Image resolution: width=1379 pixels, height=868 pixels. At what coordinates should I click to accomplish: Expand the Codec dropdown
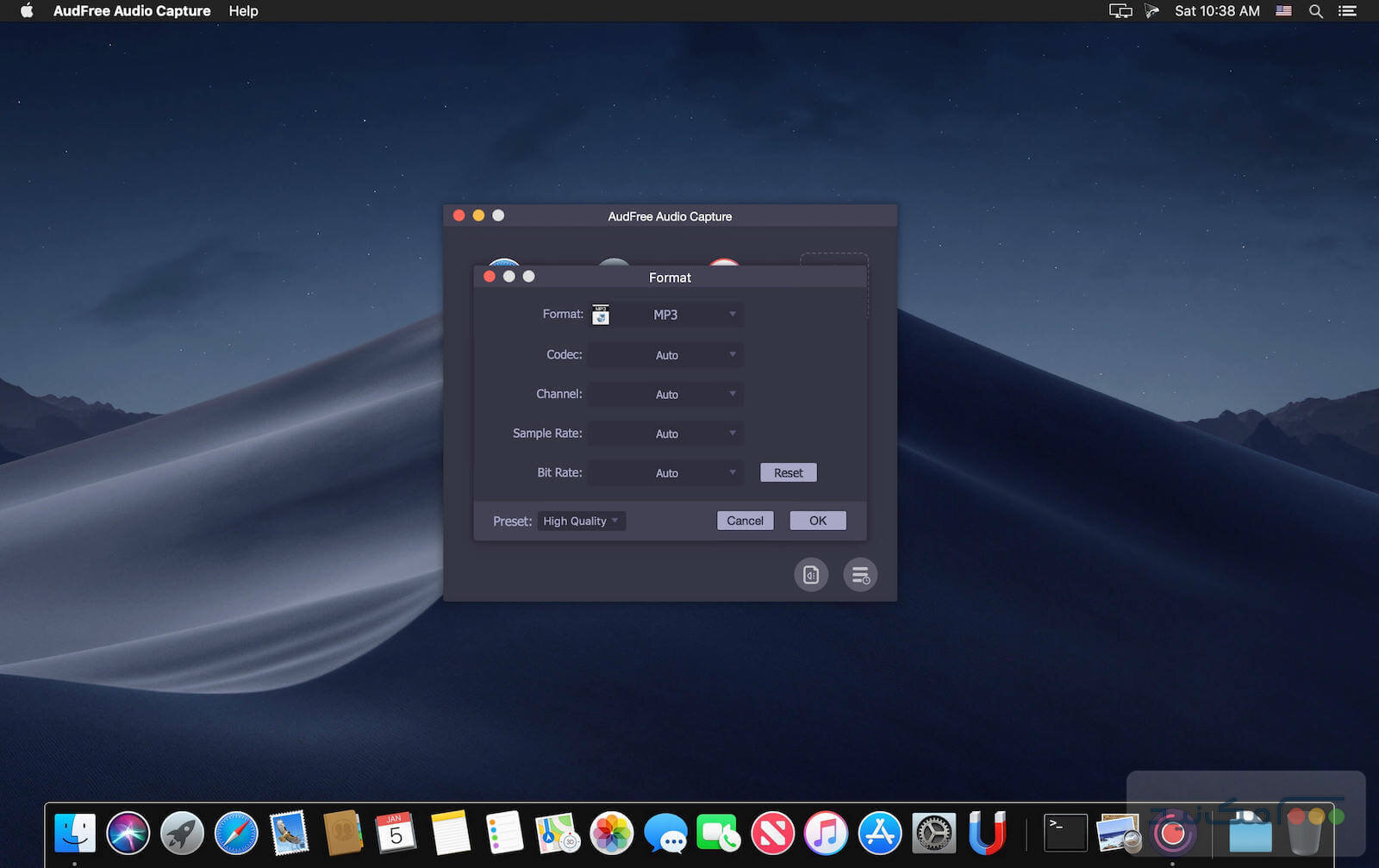(x=665, y=354)
